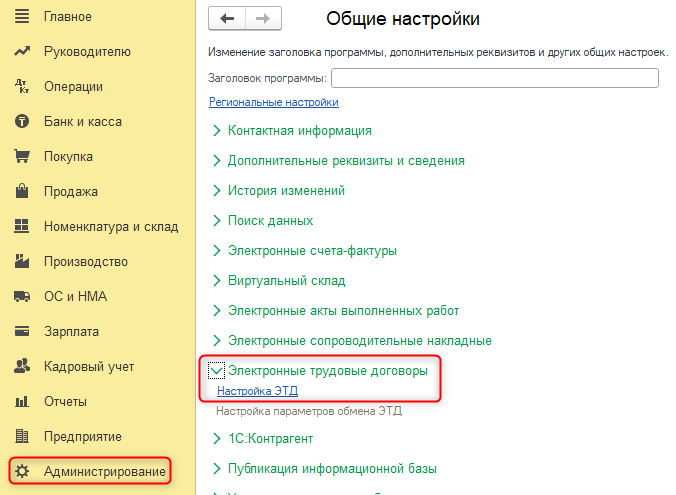Click the Операции debit-credit icon
The image size is (676, 495).
pyautogui.click(x=22, y=87)
